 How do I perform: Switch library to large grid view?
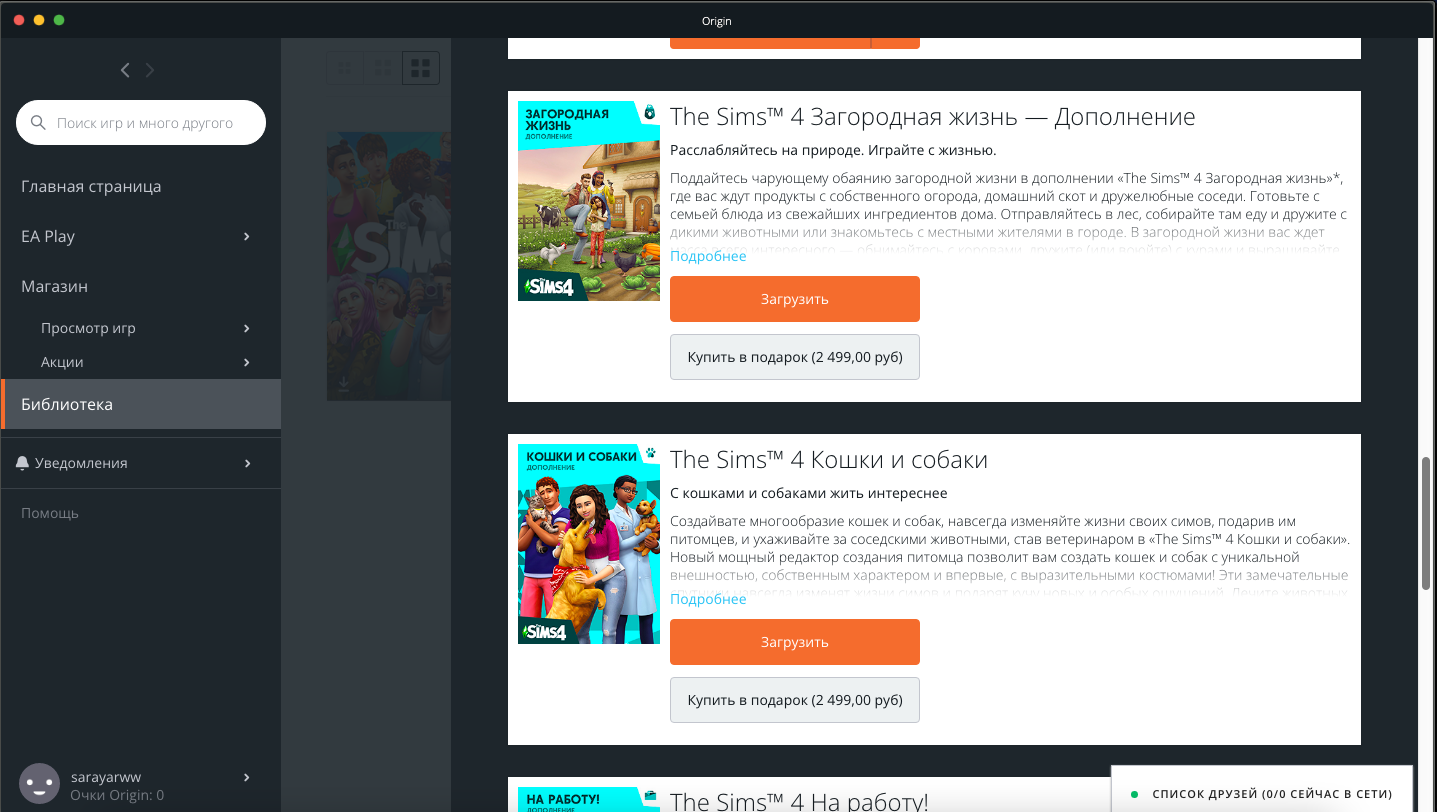419,67
